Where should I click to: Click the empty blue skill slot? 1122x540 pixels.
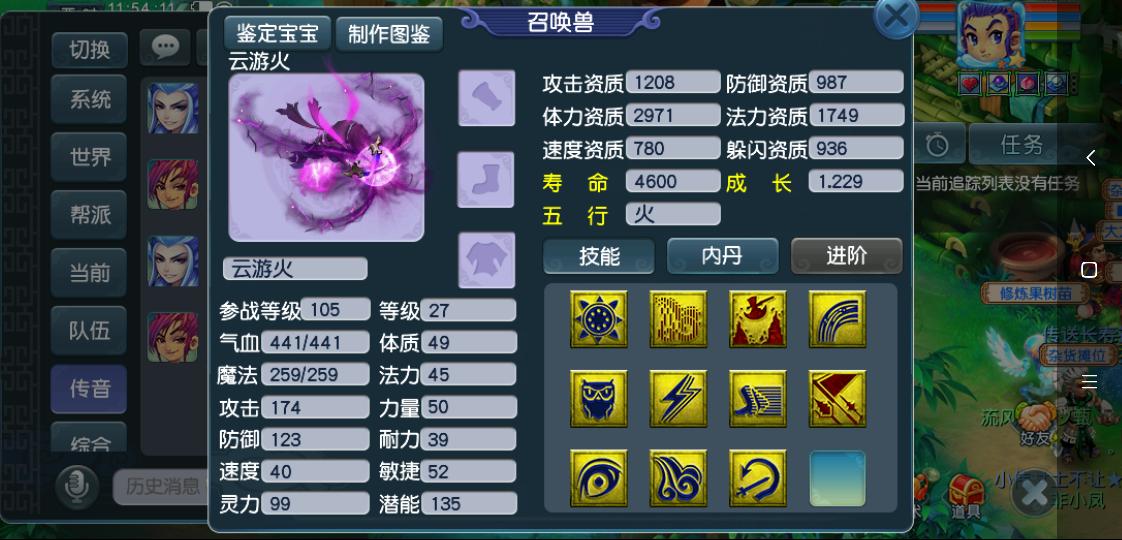837,478
